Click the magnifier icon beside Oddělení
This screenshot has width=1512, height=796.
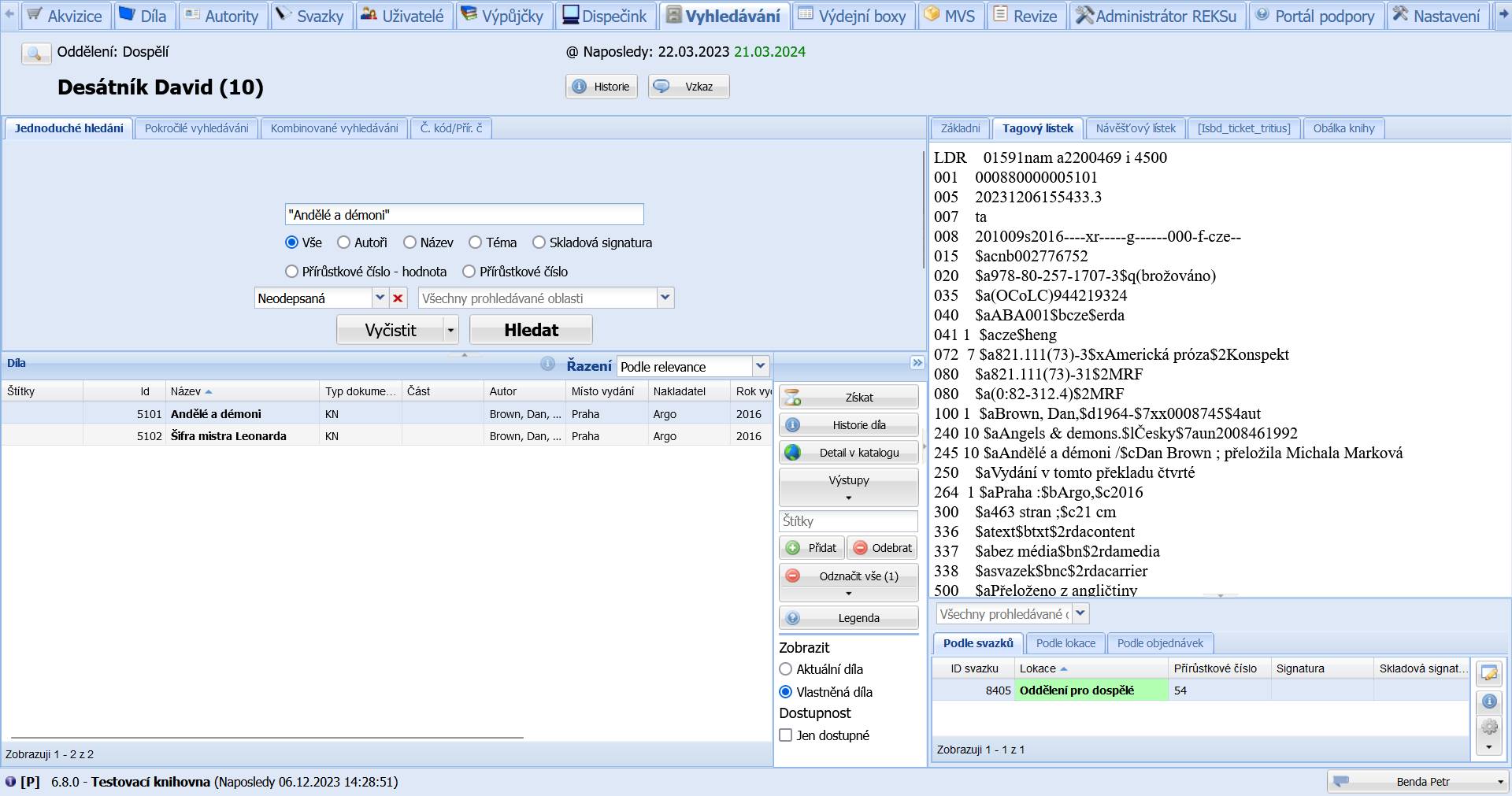35,54
